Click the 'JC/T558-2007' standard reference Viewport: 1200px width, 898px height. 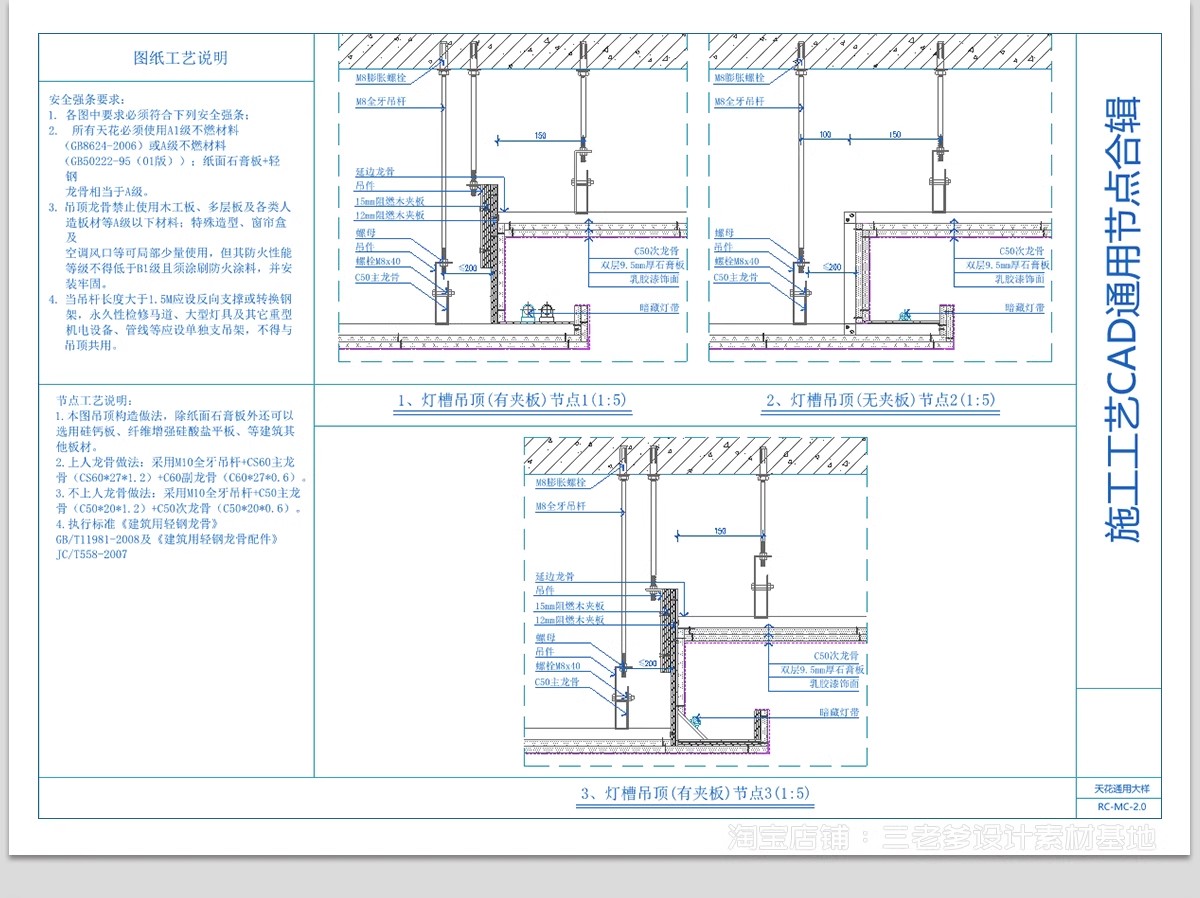tap(92, 553)
